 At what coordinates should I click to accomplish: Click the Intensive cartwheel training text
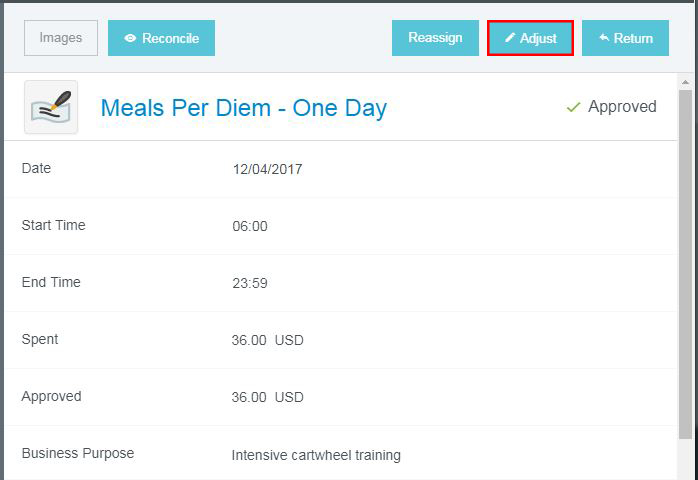316,455
